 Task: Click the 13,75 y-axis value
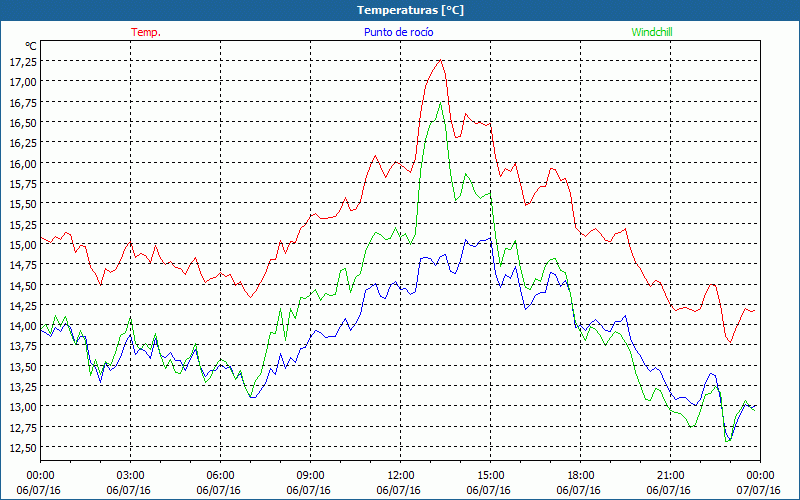pos(22,346)
